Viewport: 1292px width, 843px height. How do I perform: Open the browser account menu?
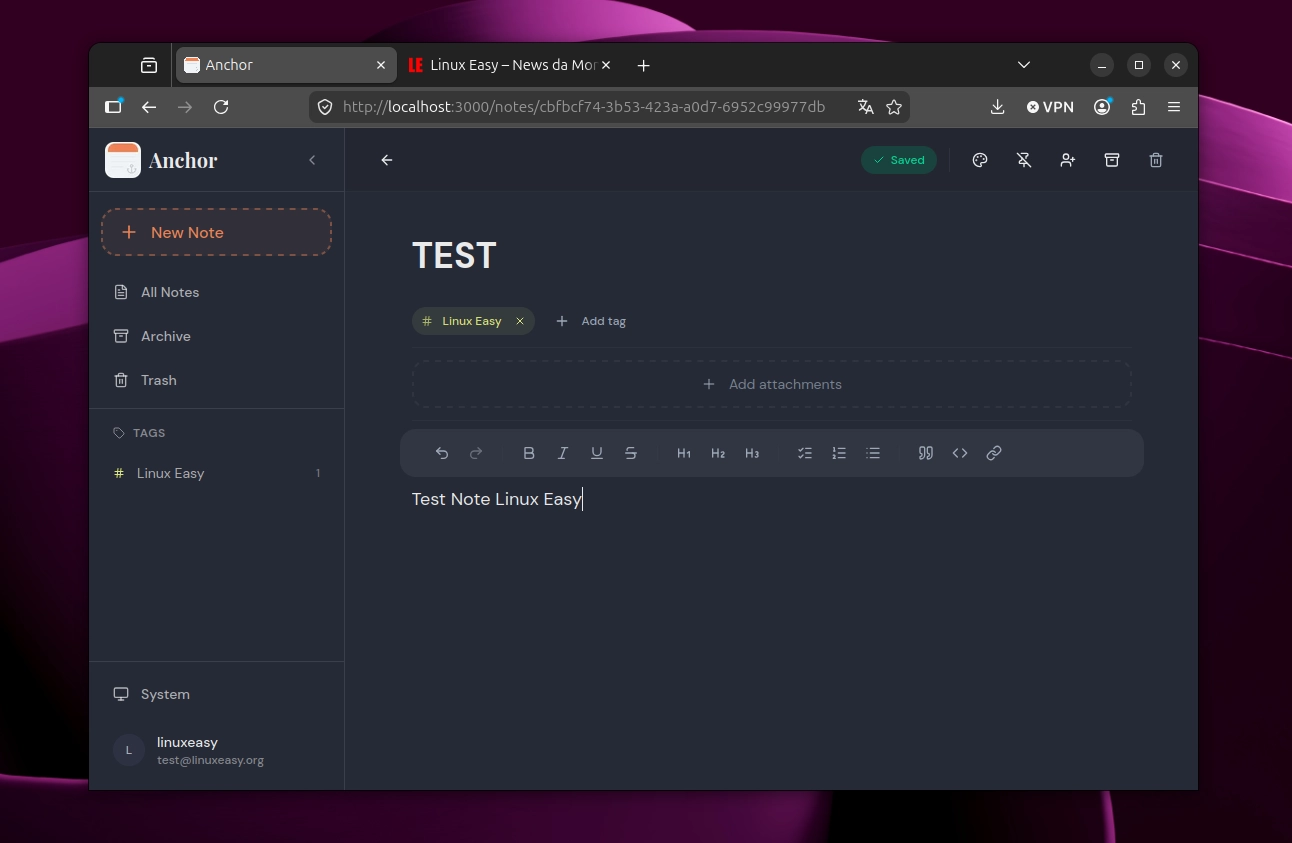click(x=1102, y=107)
